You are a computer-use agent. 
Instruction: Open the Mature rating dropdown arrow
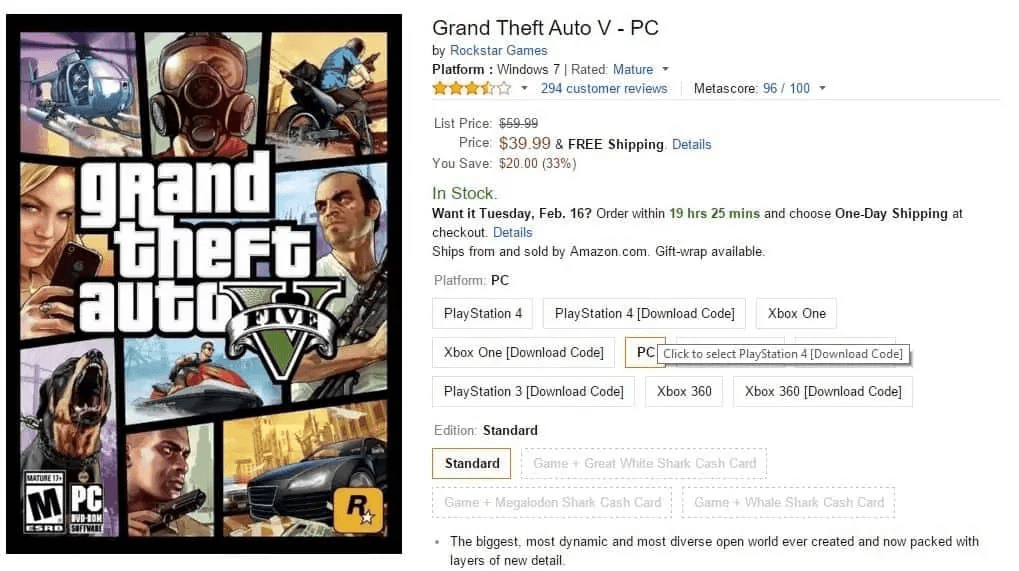point(665,70)
